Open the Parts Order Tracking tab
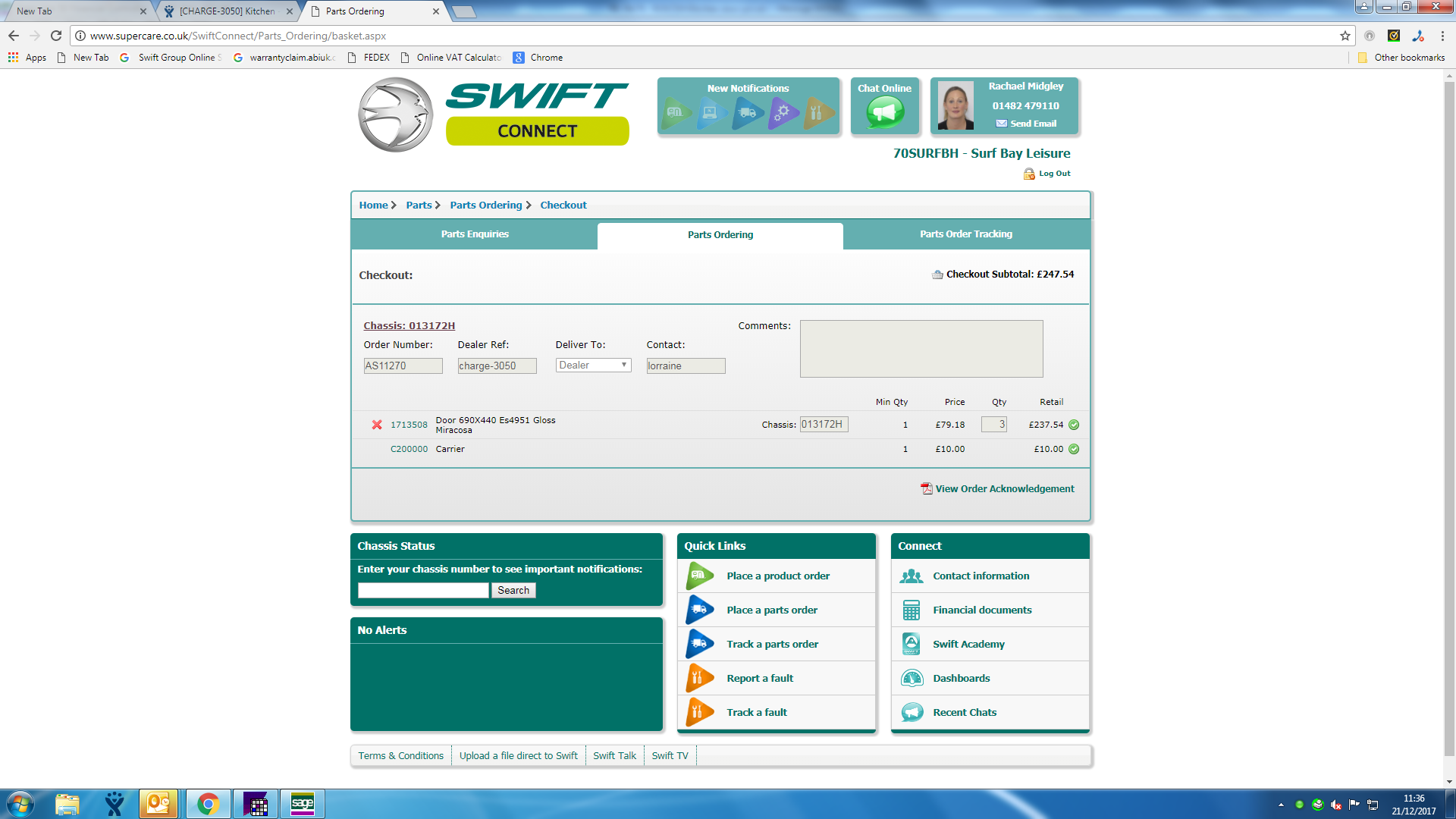 point(965,234)
